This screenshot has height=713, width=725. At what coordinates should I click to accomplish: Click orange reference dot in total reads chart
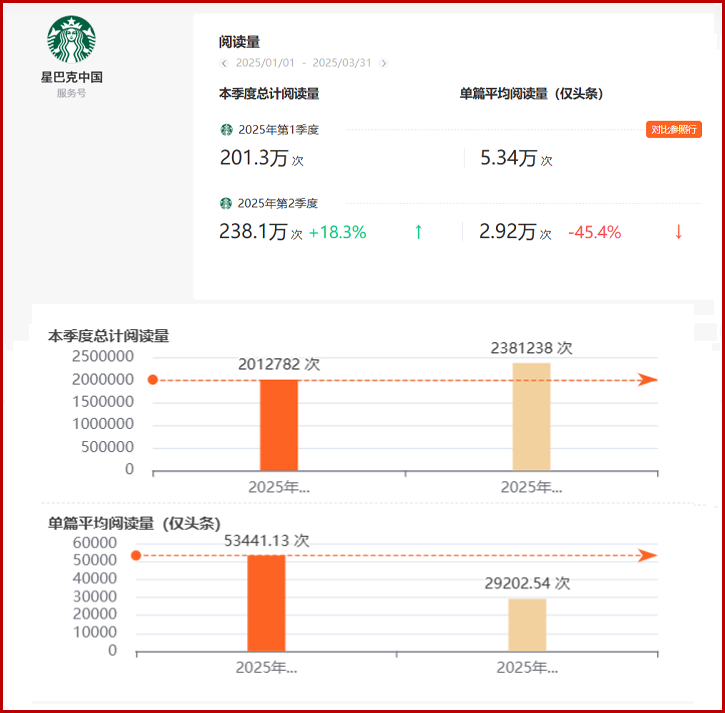pos(153,380)
